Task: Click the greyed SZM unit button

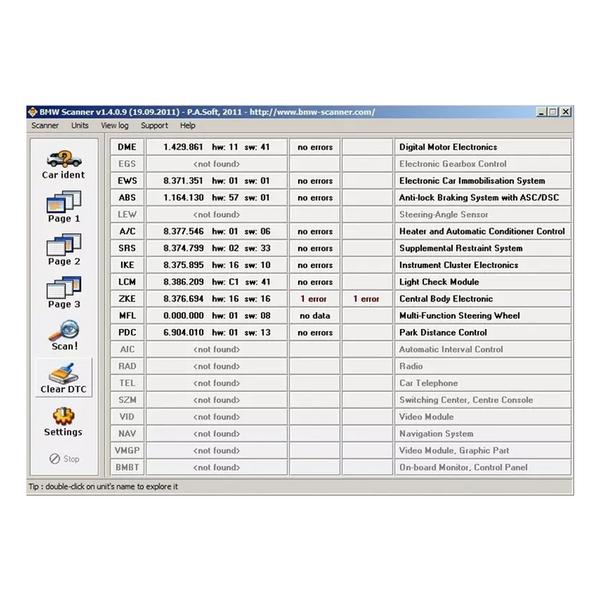Action: (127, 399)
